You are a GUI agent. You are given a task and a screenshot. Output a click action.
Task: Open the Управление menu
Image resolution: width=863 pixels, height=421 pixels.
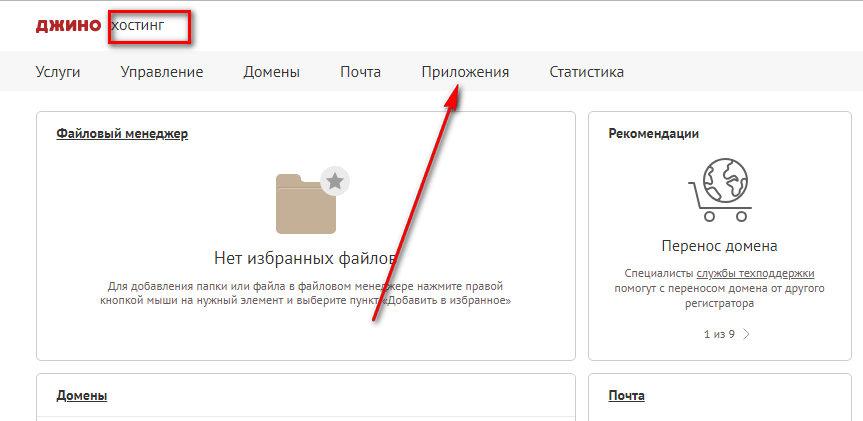click(x=162, y=72)
